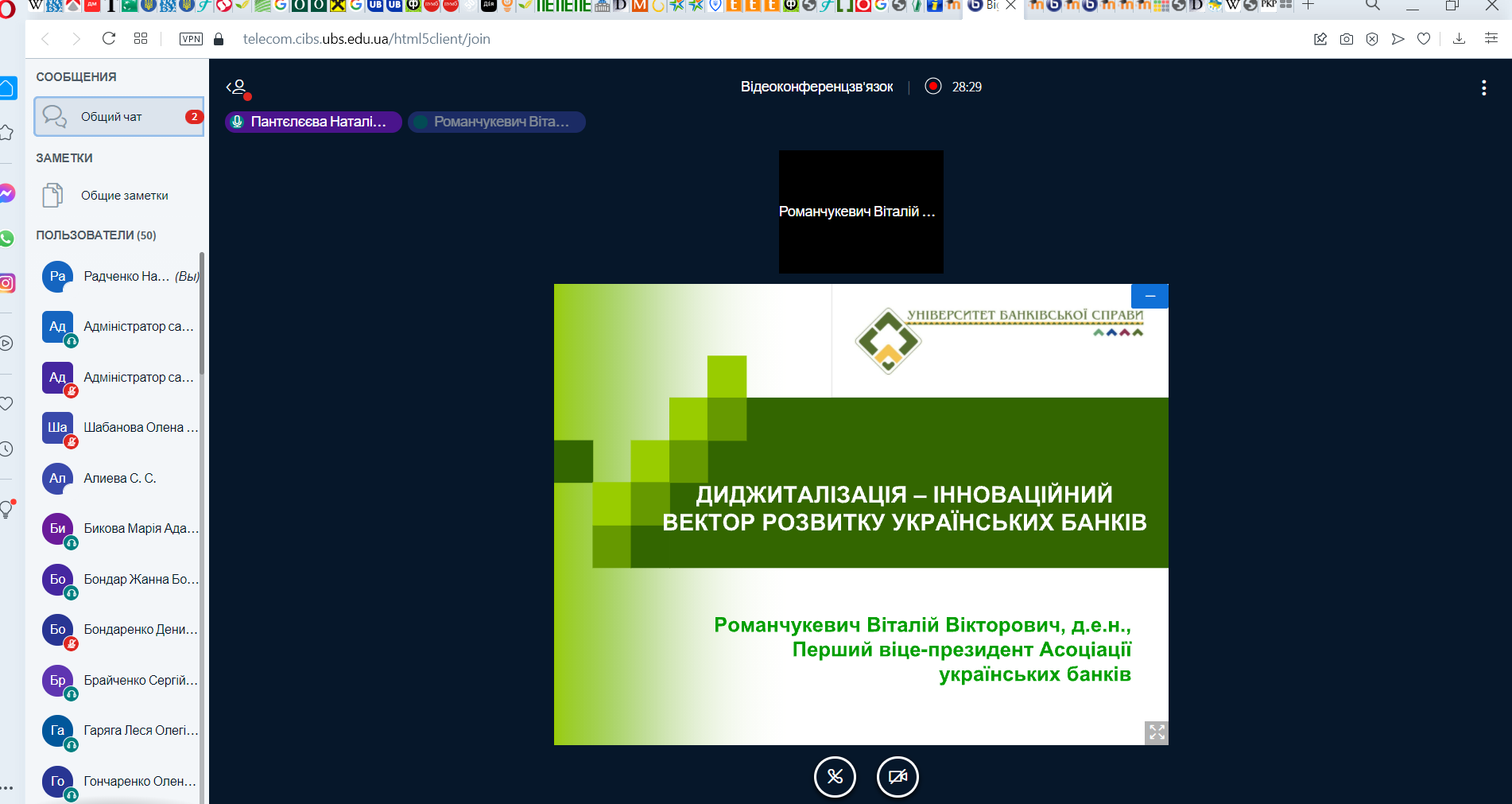Open Романчукевич Віталій webcam name dropdown
The height and width of the screenshot is (804, 1512).
[x=857, y=212]
